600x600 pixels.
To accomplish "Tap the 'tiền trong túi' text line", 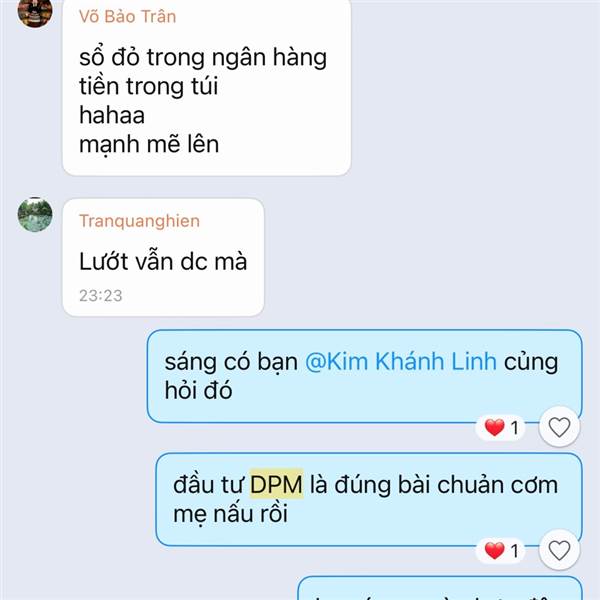I will coord(148,86).
